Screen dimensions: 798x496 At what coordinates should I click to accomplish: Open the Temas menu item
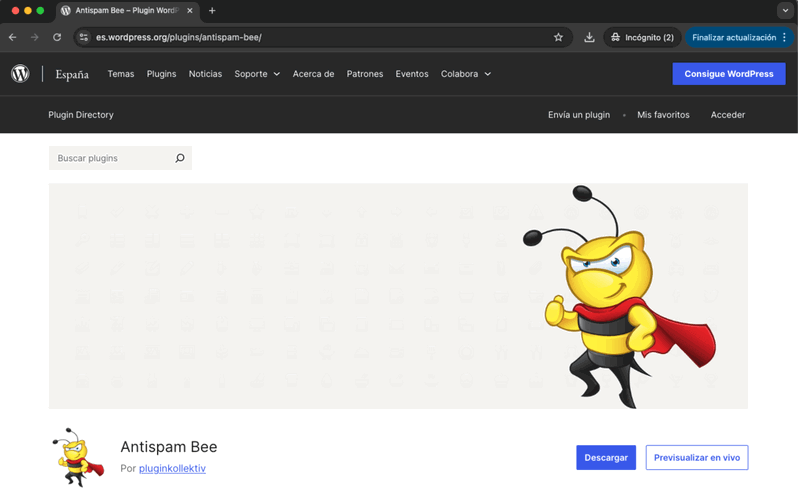121,74
